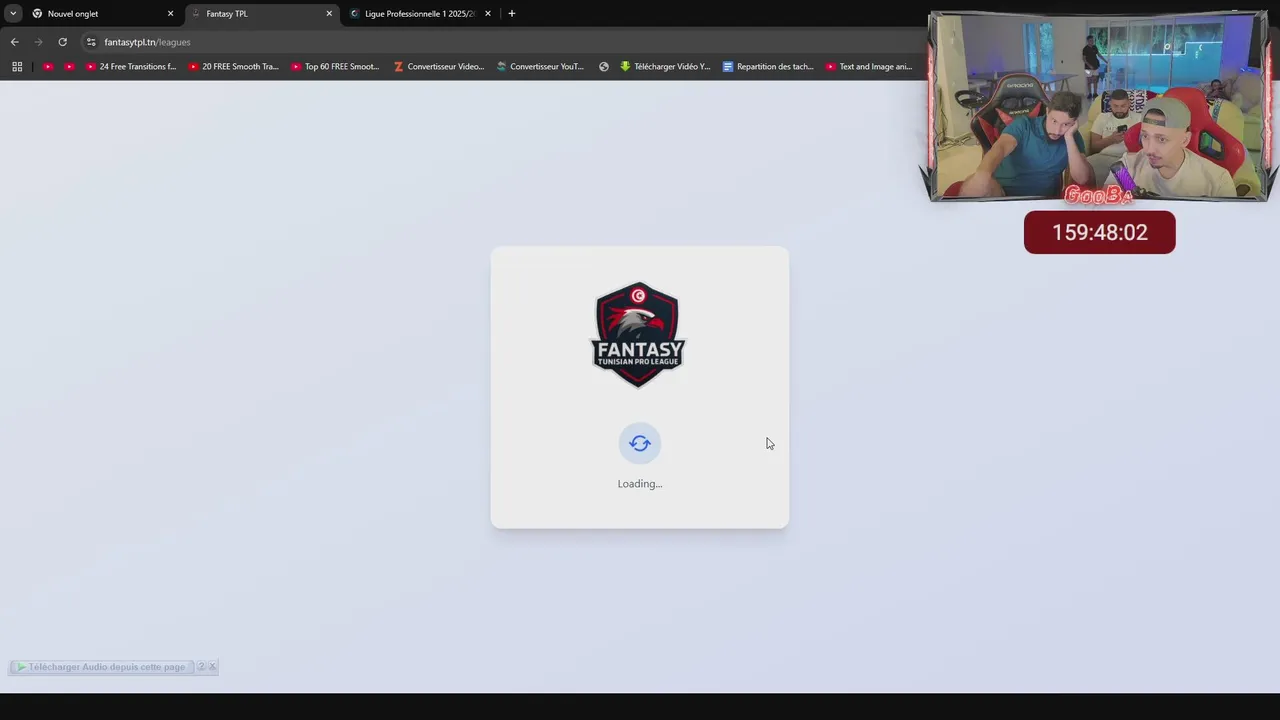Image resolution: width=1280 pixels, height=720 pixels.
Task: Close the Ligue Professionnelle 1 tab
Action: tap(488, 14)
